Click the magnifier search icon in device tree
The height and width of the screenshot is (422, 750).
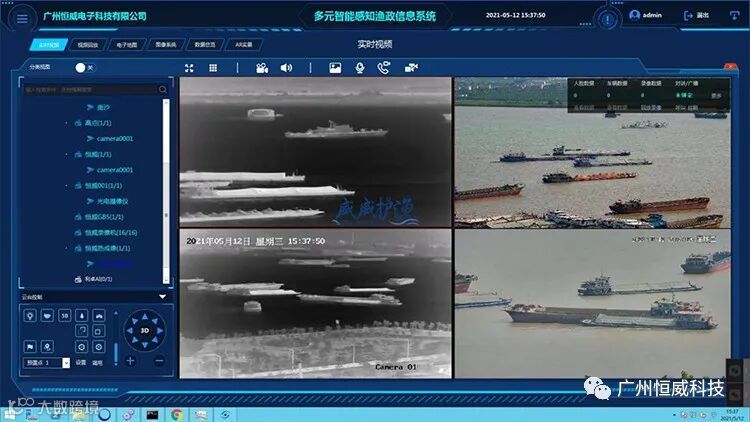point(163,89)
